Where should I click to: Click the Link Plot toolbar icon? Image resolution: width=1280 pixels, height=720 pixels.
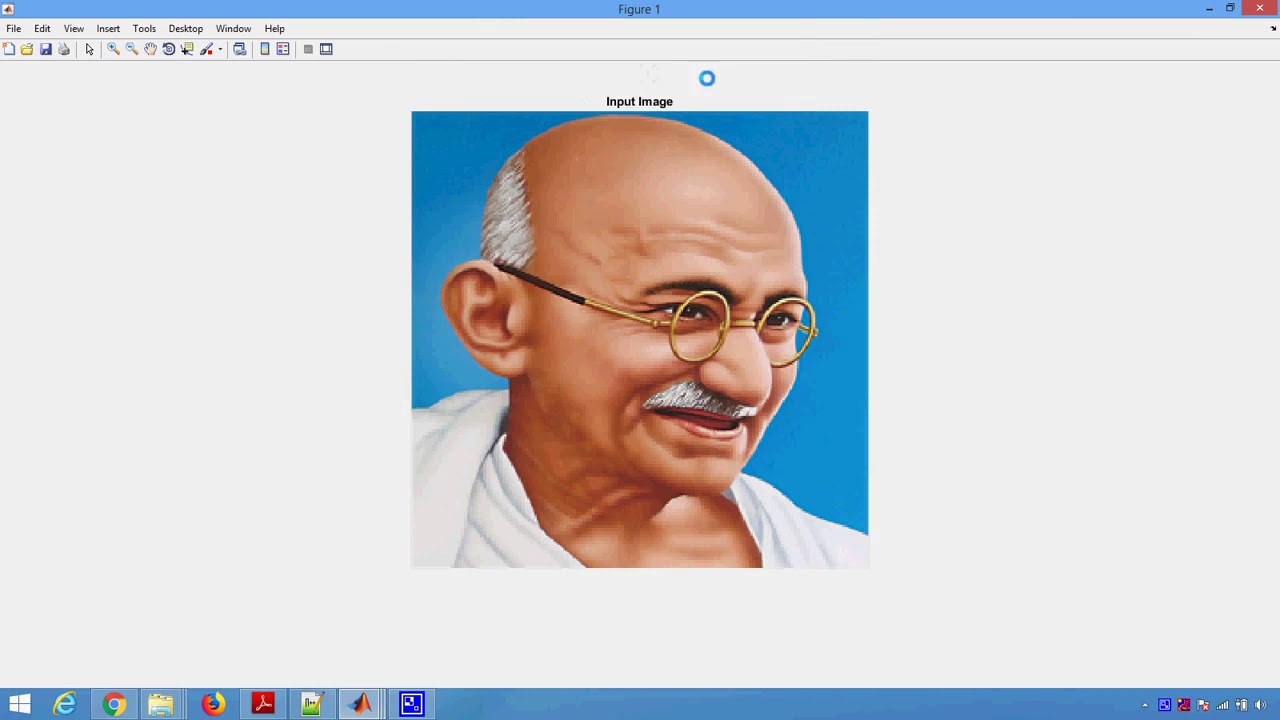pyautogui.click(x=240, y=49)
